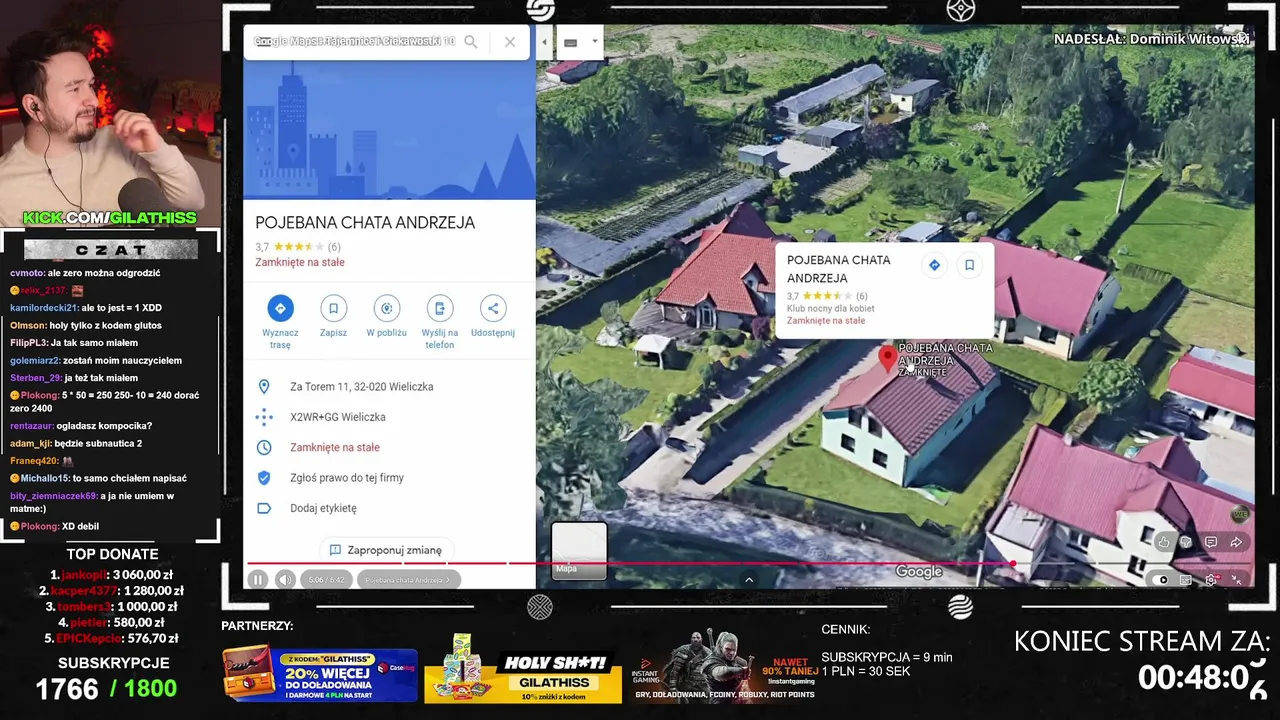Image resolution: width=1280 pixels, height=720 pixels.
Task: Click top donor jankopil entry
Action: [111, 575]
